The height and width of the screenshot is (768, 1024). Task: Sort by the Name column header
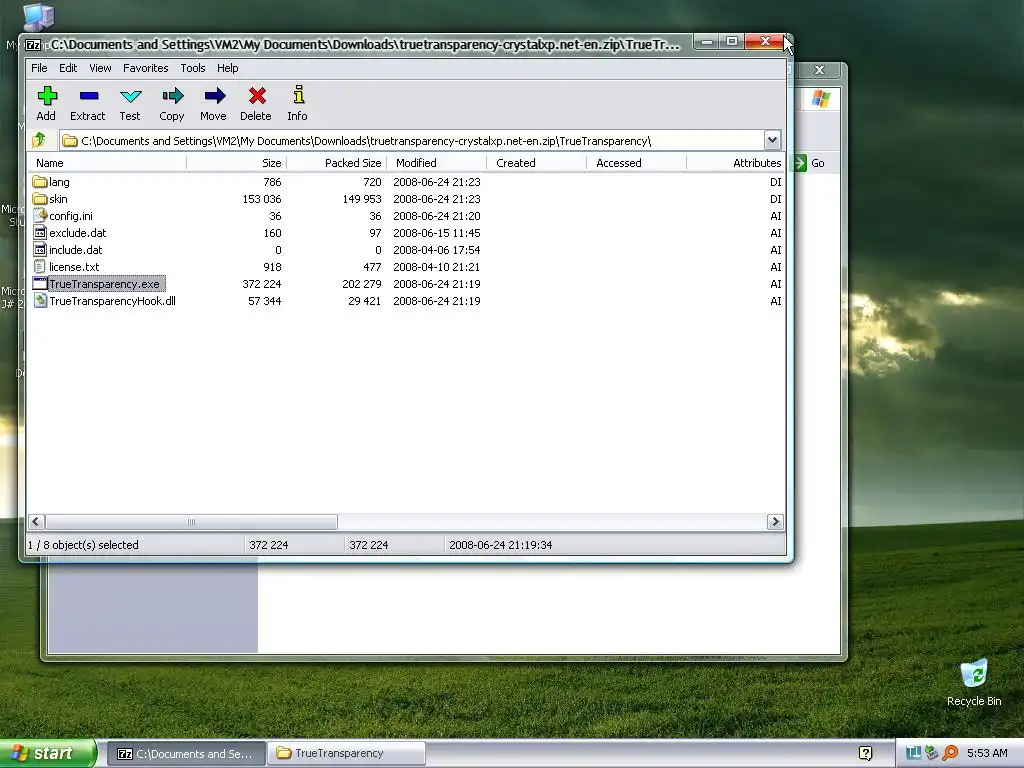pos(107,163)
